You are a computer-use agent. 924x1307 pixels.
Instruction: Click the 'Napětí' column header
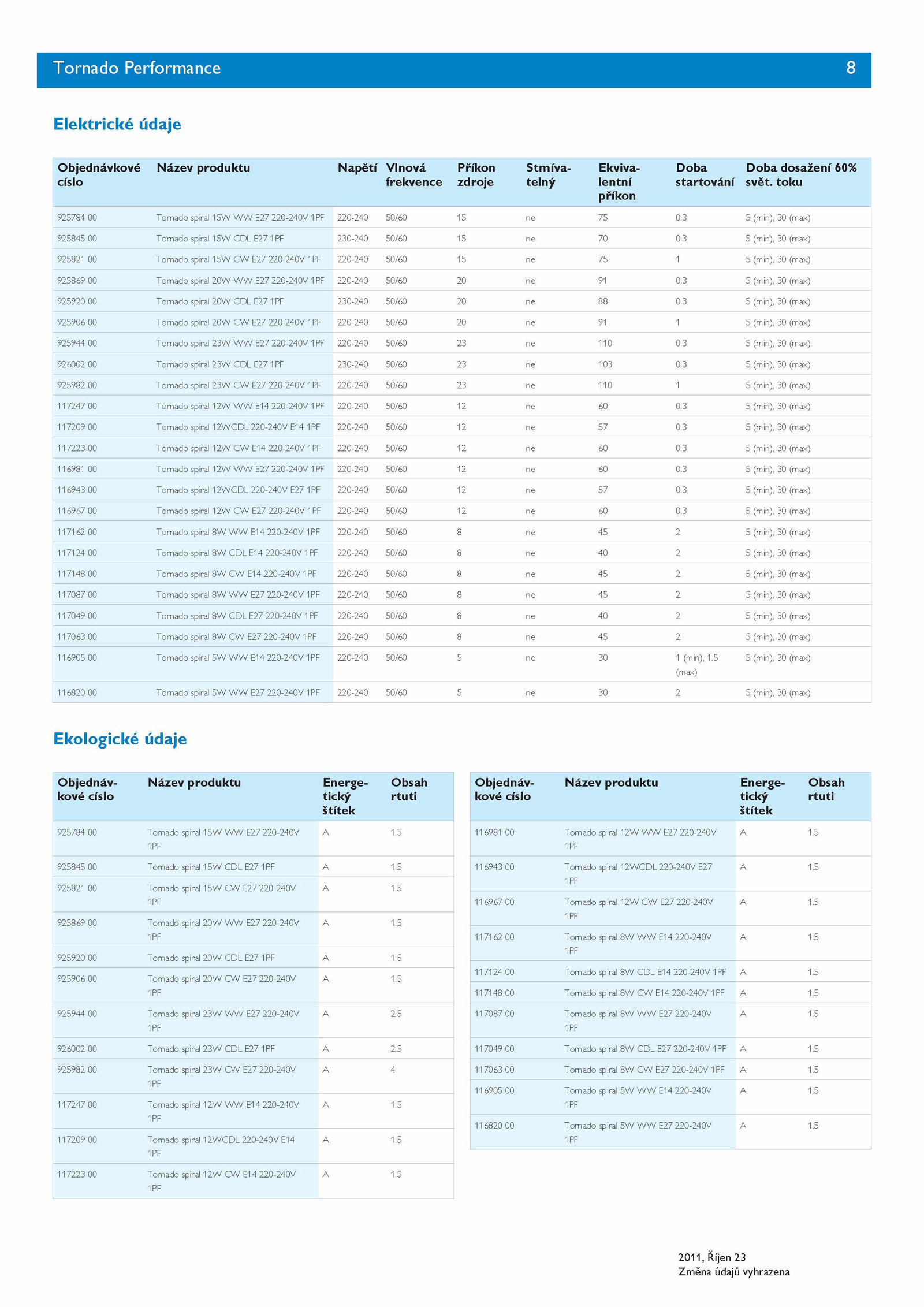pos(357,168)
